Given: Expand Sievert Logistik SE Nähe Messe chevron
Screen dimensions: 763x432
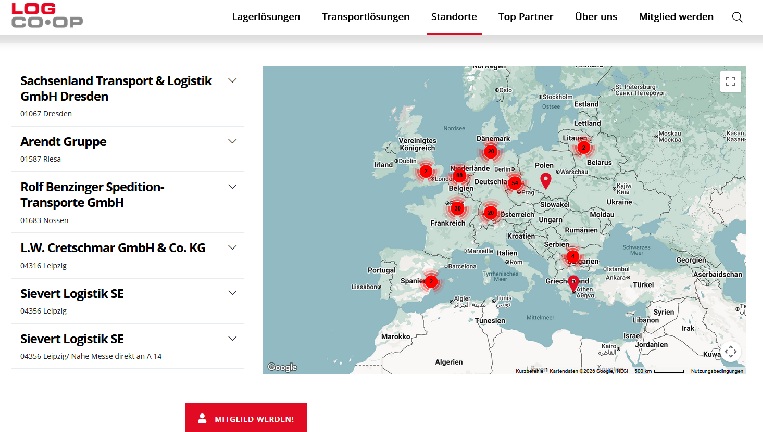Looking at the screenshot, I should tap(232, 339).
